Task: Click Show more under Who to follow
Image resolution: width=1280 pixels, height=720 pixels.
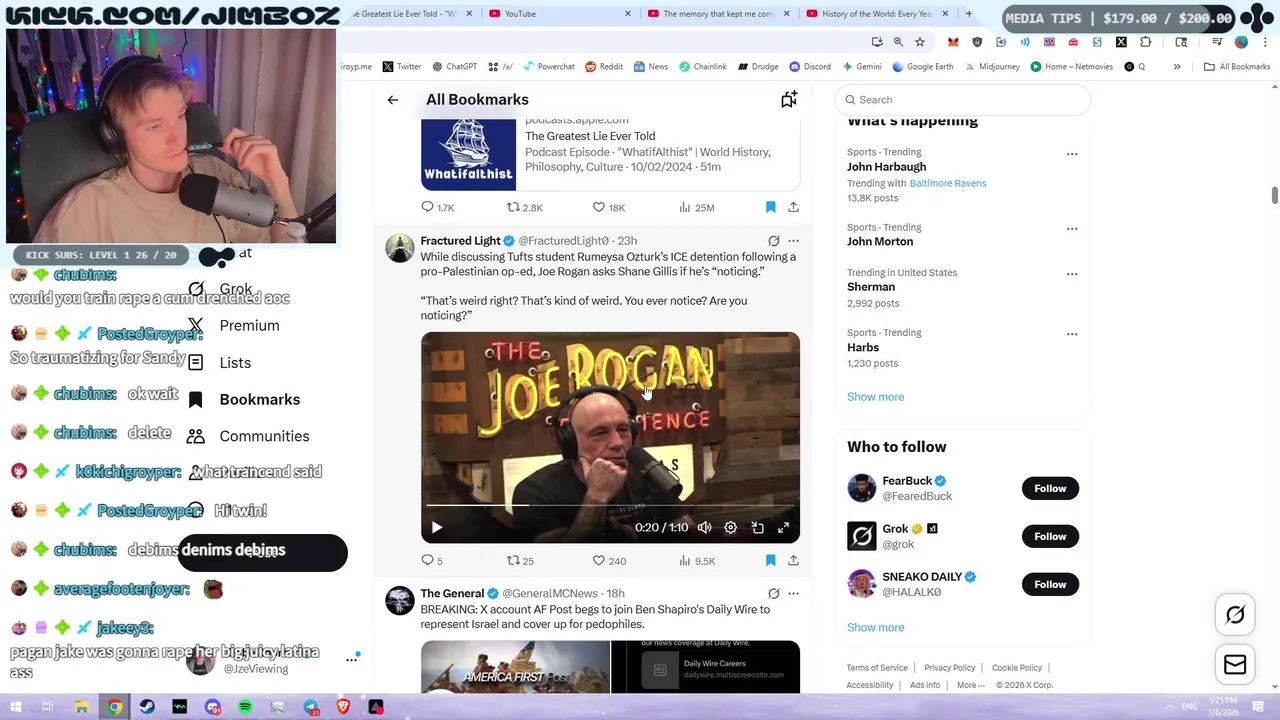Action: click(x=875, y=628)
